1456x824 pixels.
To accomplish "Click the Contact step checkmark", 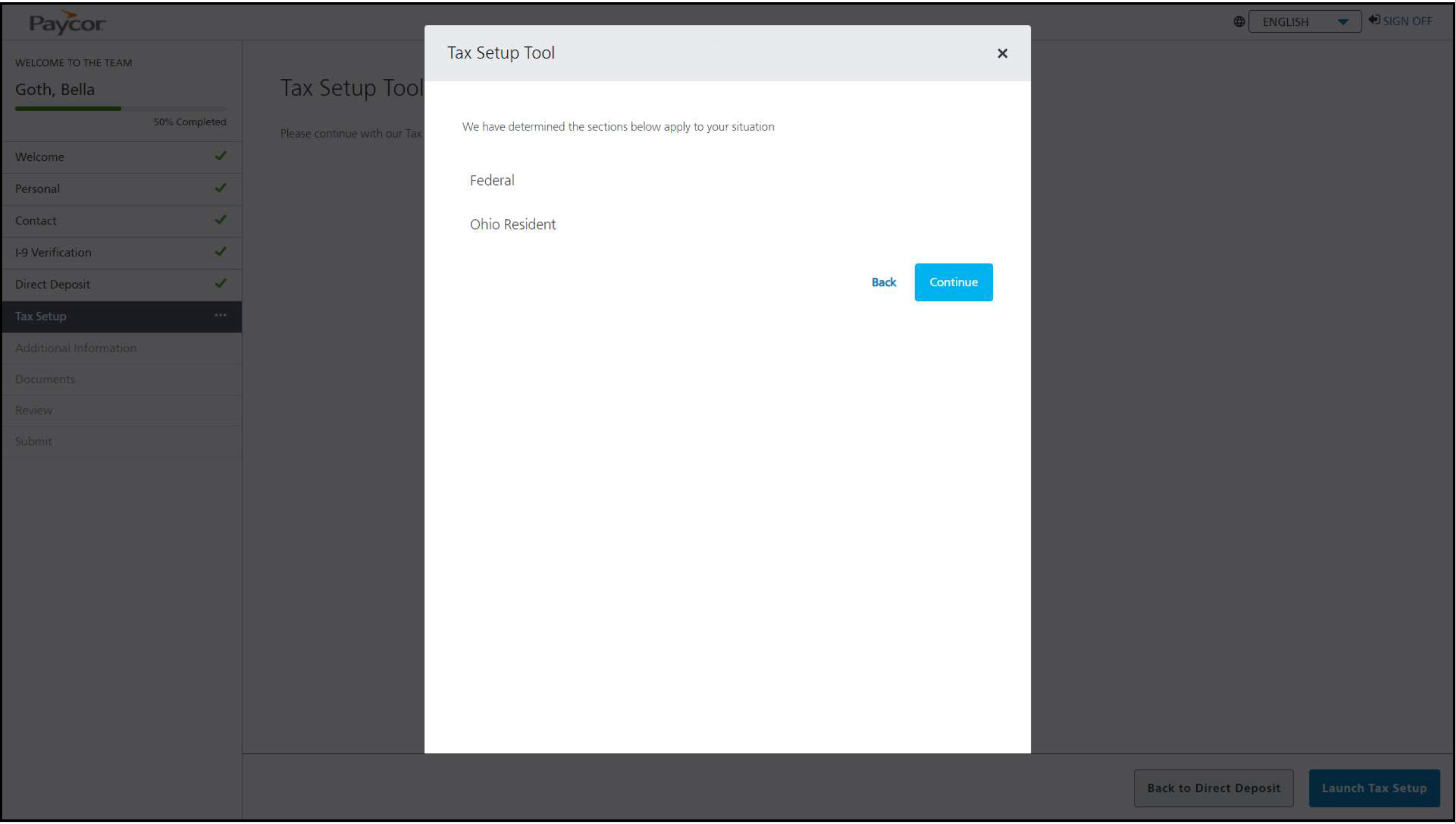I will click(220, 220).
